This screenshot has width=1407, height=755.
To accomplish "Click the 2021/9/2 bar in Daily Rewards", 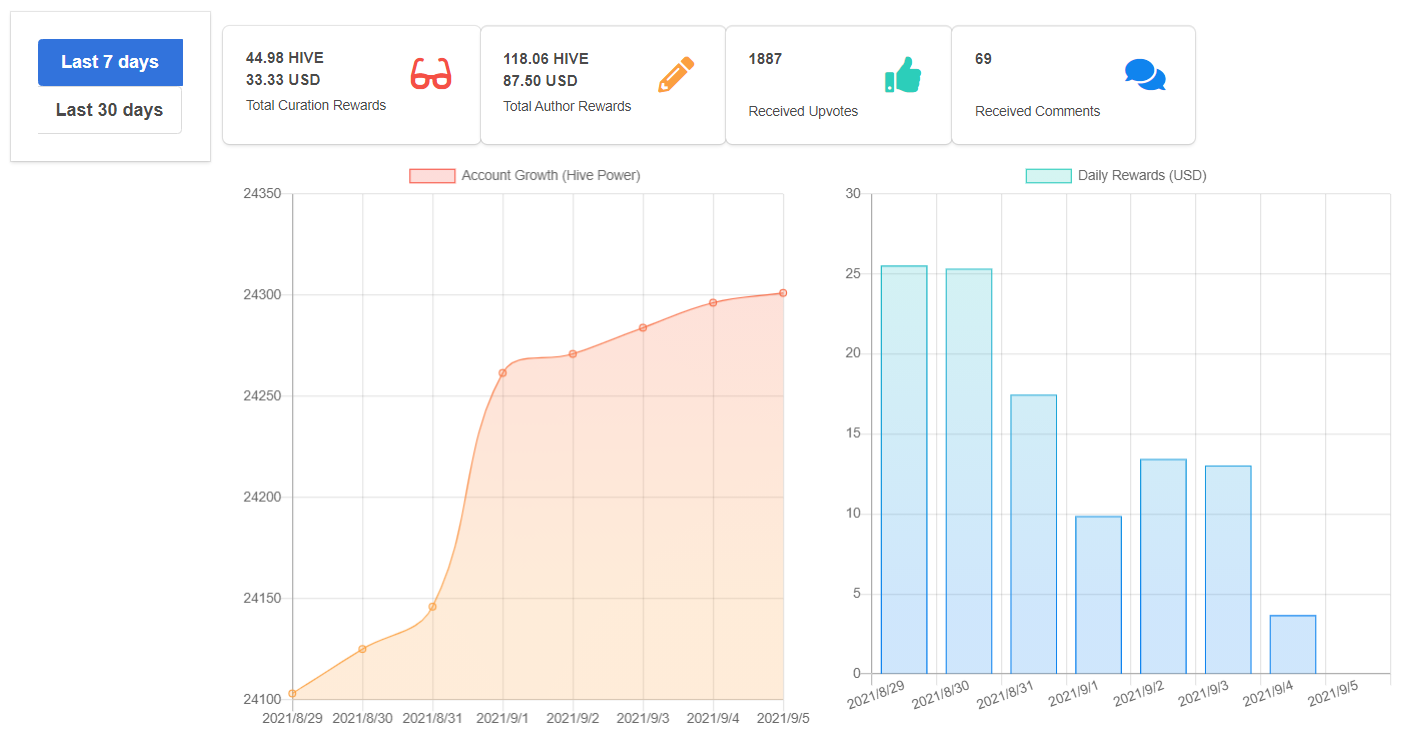I will coord(1163,567).
